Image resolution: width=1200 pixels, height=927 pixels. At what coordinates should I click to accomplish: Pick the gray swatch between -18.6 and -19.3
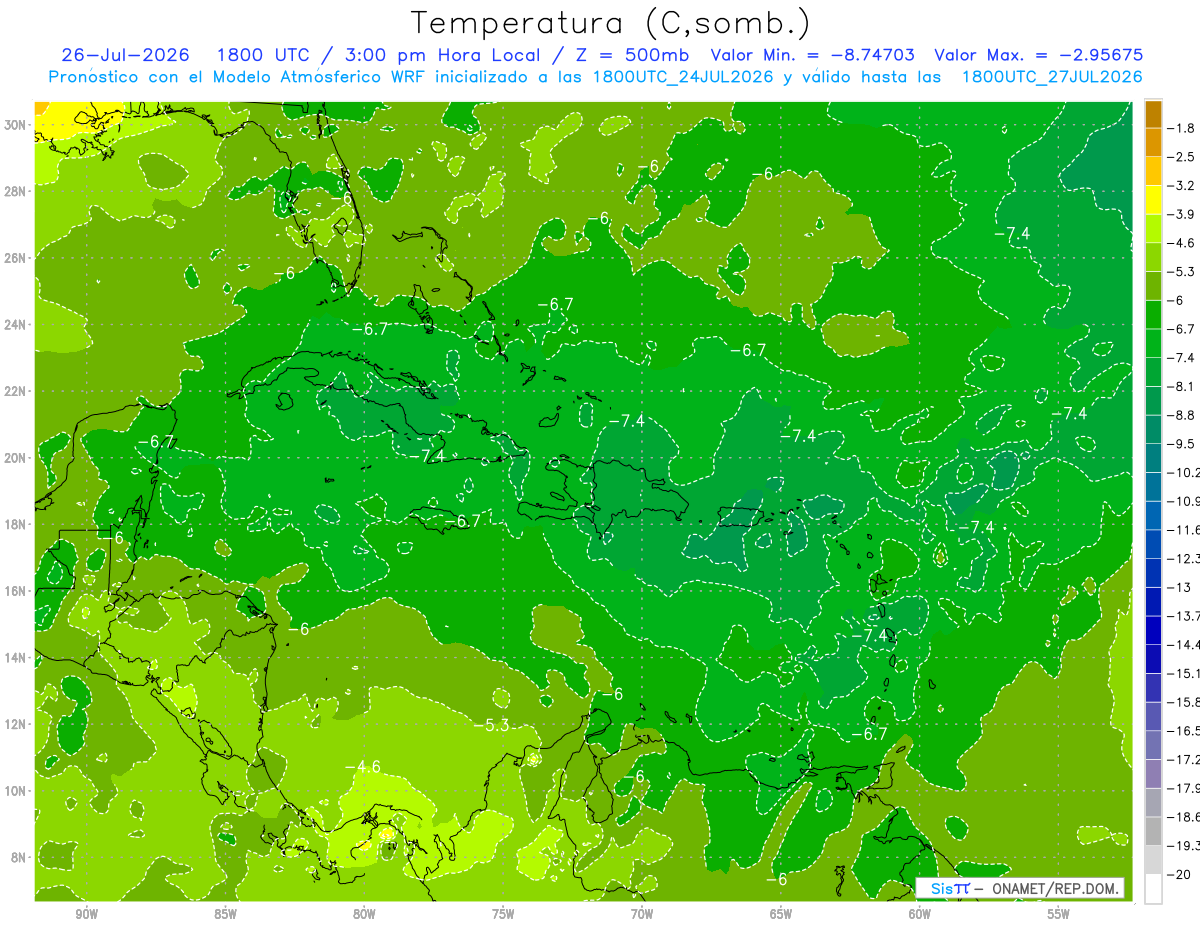tap(1153, 831)
